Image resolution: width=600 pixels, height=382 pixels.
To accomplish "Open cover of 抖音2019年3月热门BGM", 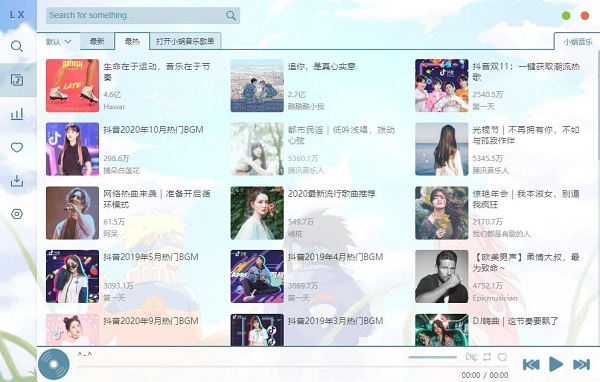I will pos(257,330).
